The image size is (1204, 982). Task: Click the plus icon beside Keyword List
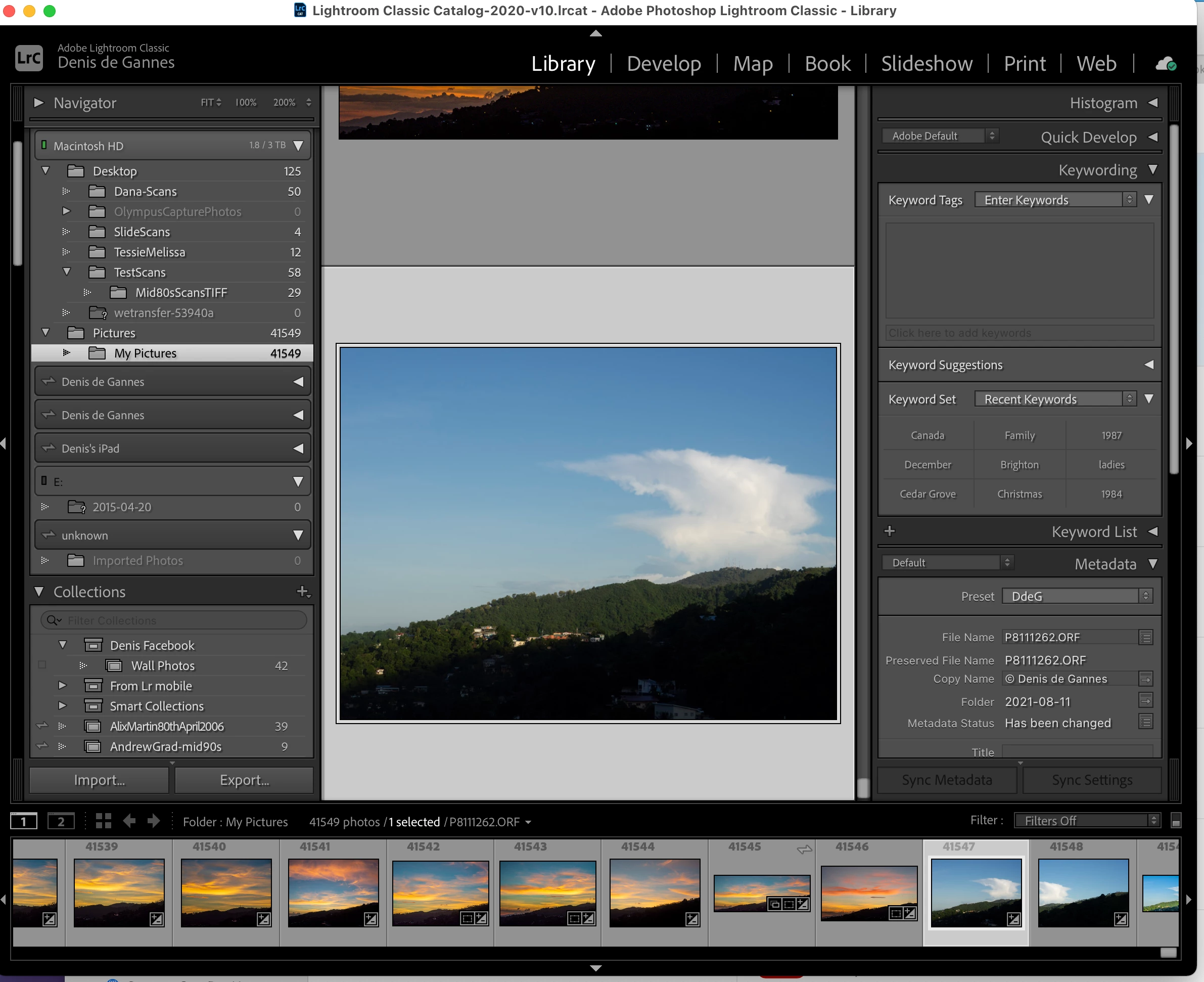[890, 531]
